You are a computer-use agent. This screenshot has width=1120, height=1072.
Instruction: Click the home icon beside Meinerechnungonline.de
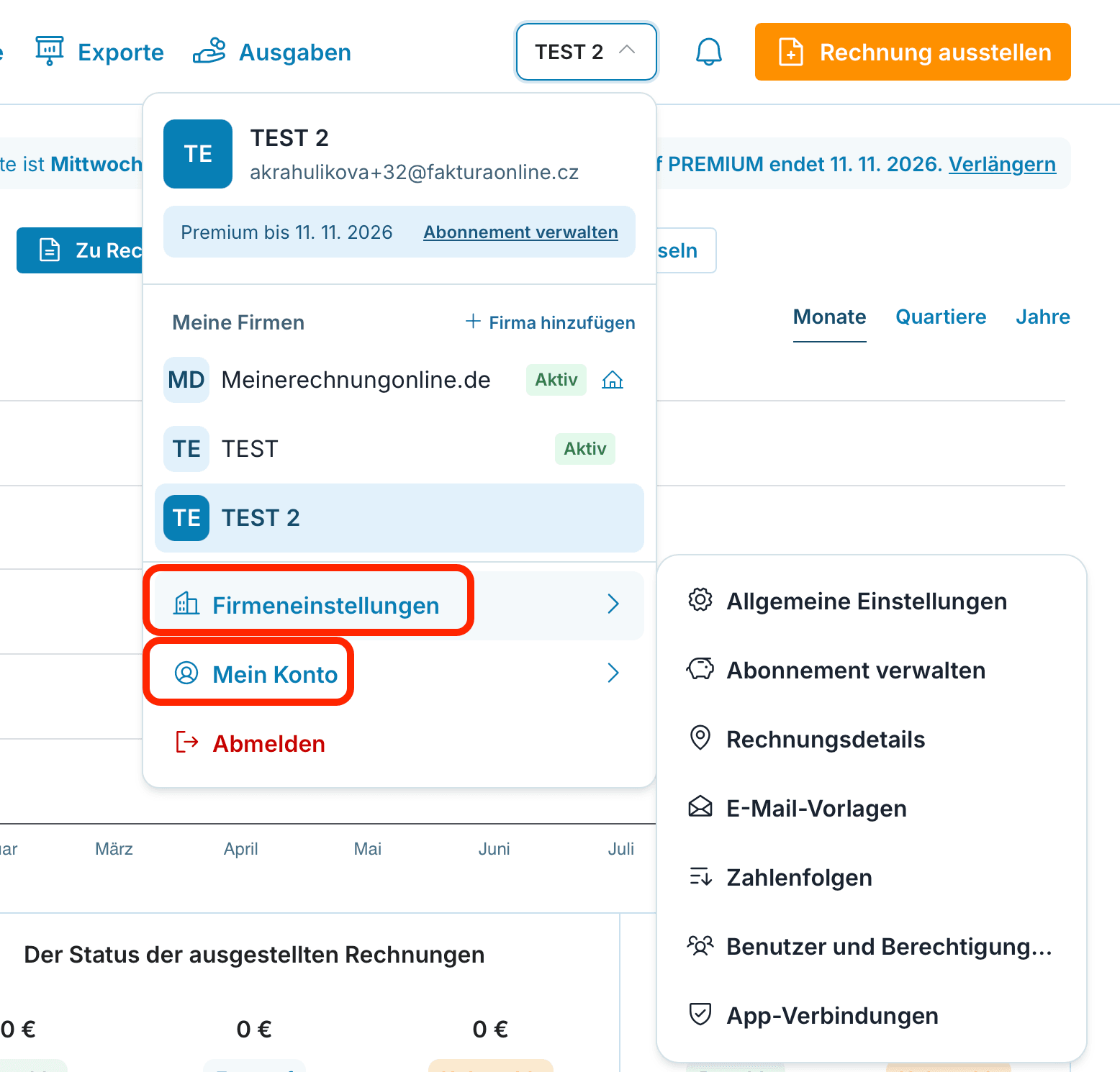pyautogui.click(x=613, y=380)
